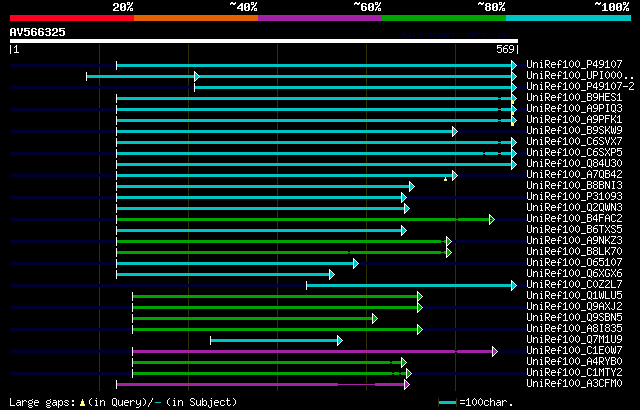Open hit UniRef100_Q7M1U9
640x410 pixels.
[574, 340]
